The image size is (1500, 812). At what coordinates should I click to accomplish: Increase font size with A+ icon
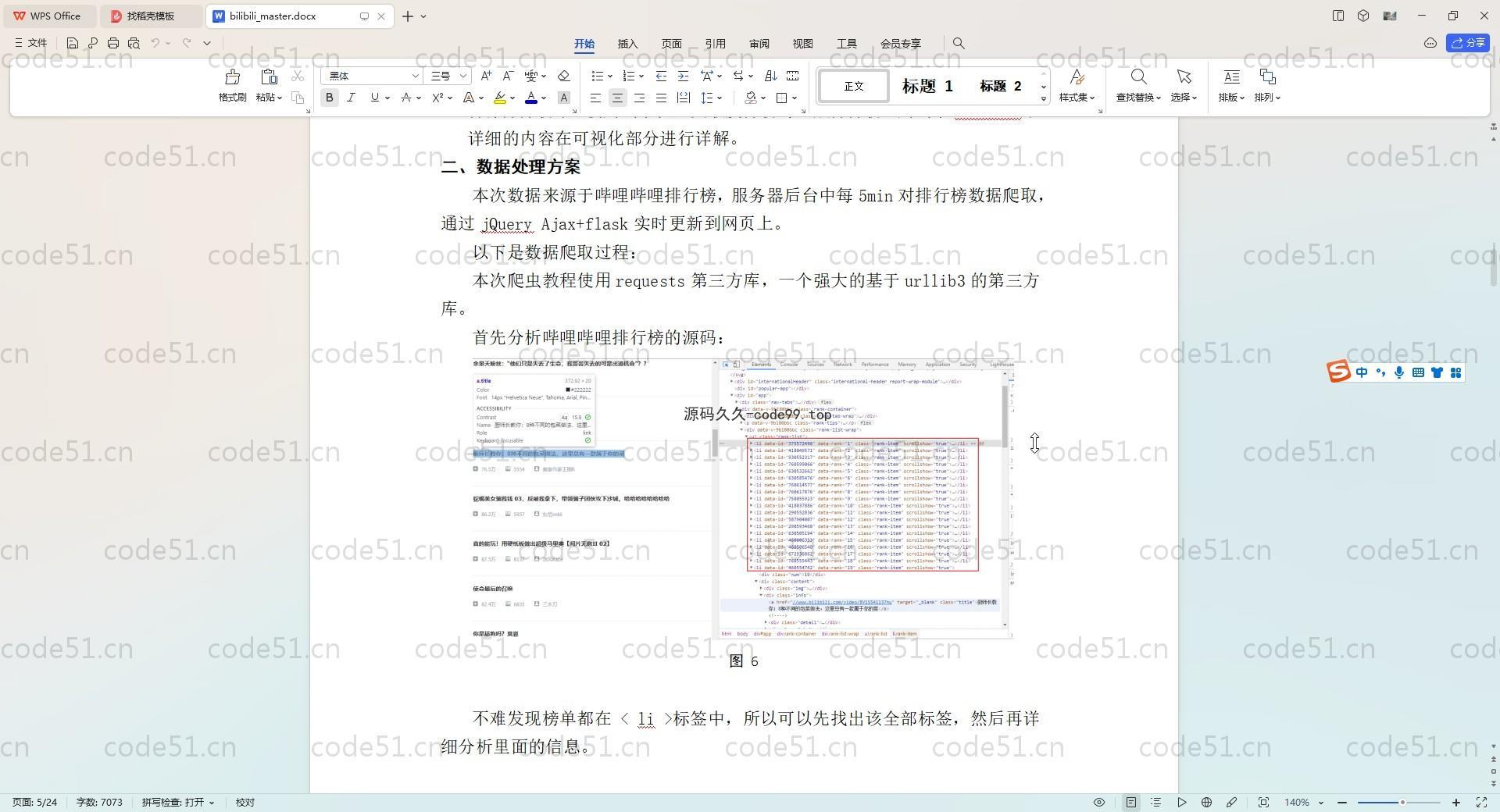pyautogui.click(x=486, y=76)
